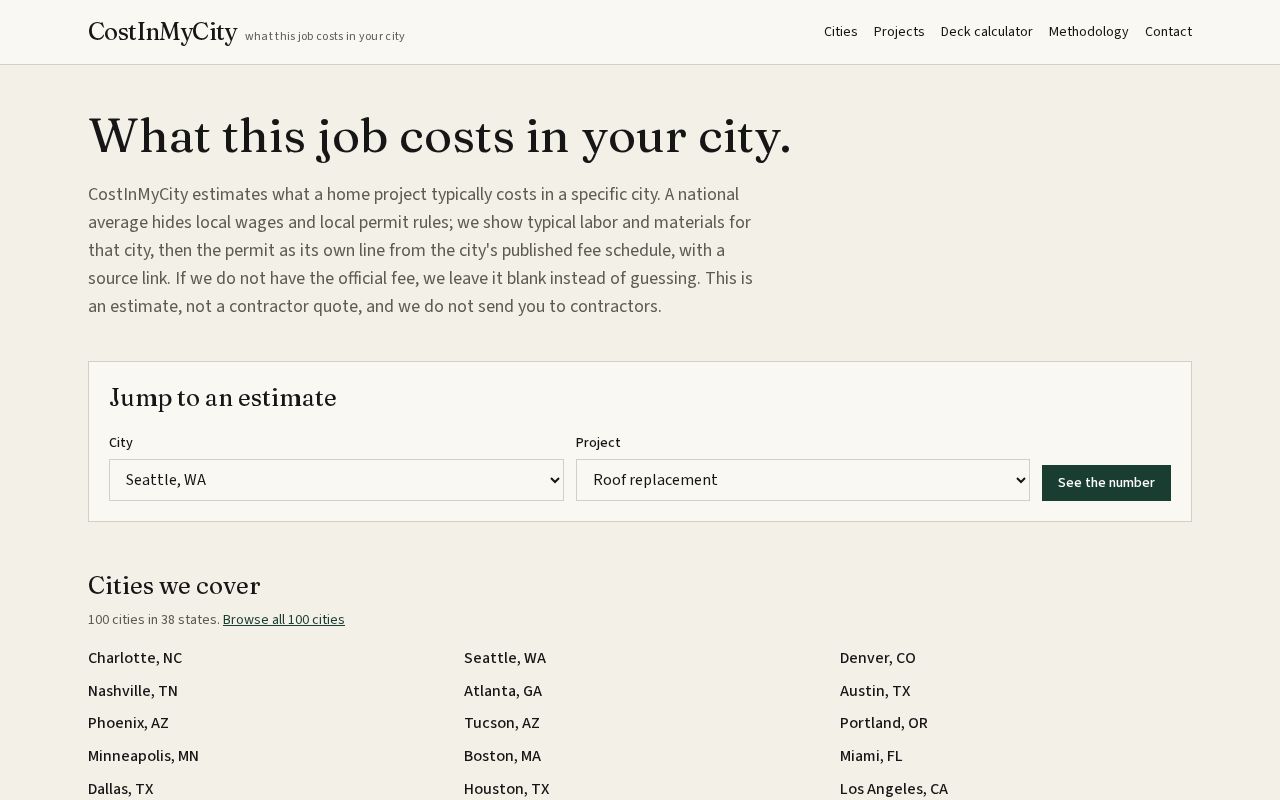The height and width of the screenshot is (800, 1280).
Task: Open the Contact page
Action: tap(1168, 32)
